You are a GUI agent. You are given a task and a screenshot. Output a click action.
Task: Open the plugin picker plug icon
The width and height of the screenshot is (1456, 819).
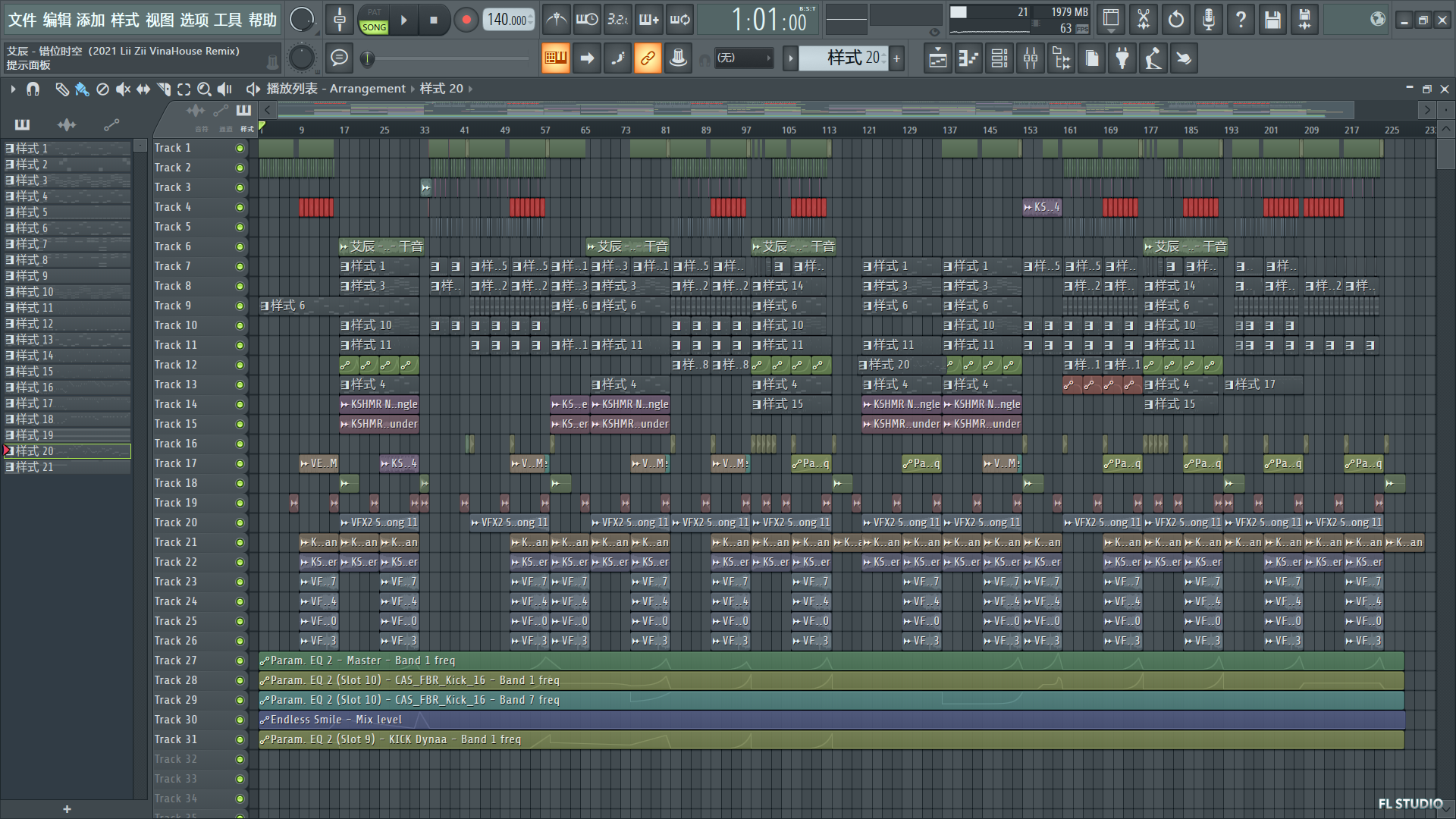(x=1122, y=58)
